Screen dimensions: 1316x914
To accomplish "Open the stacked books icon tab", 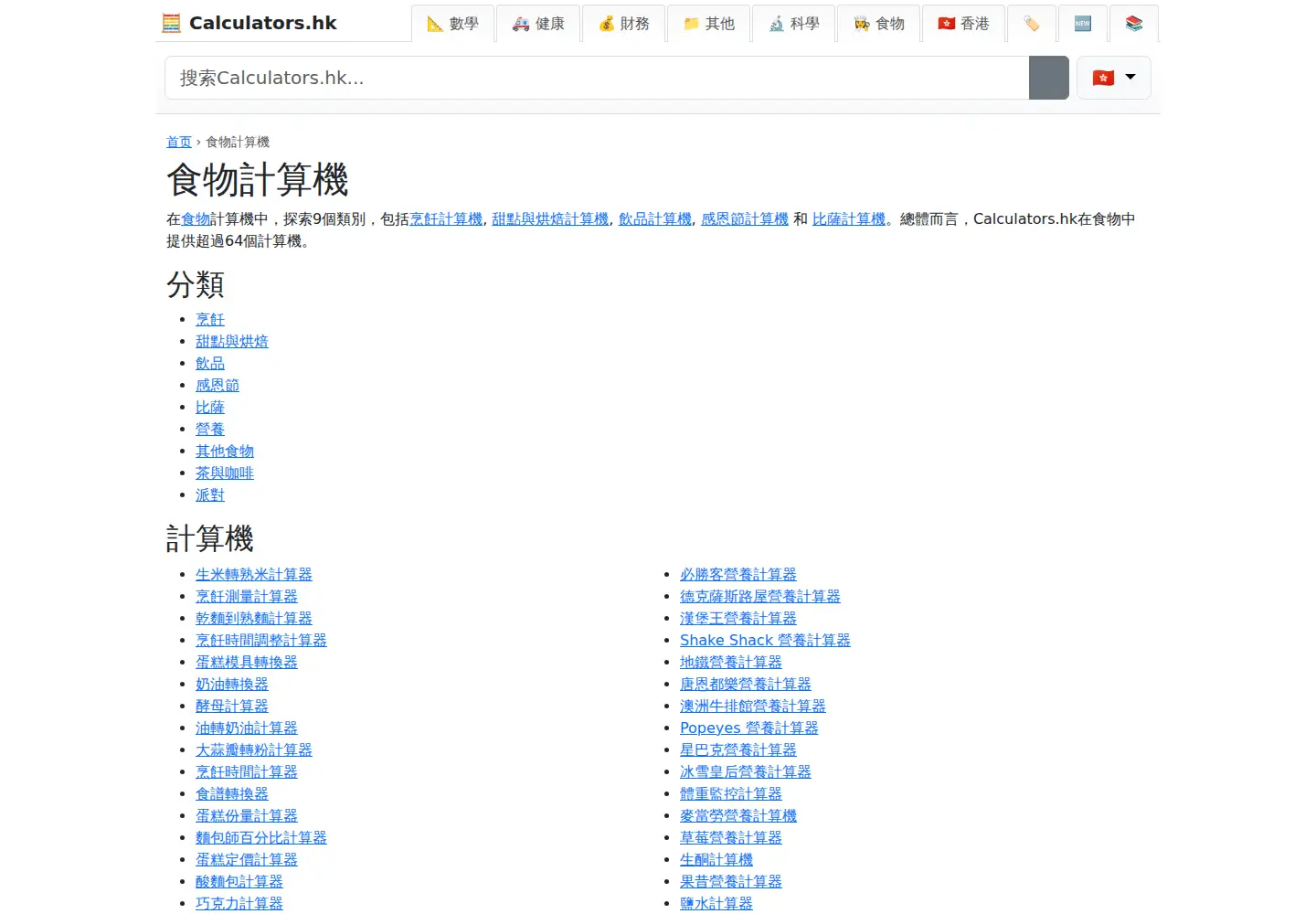I will click(1134, 24).
